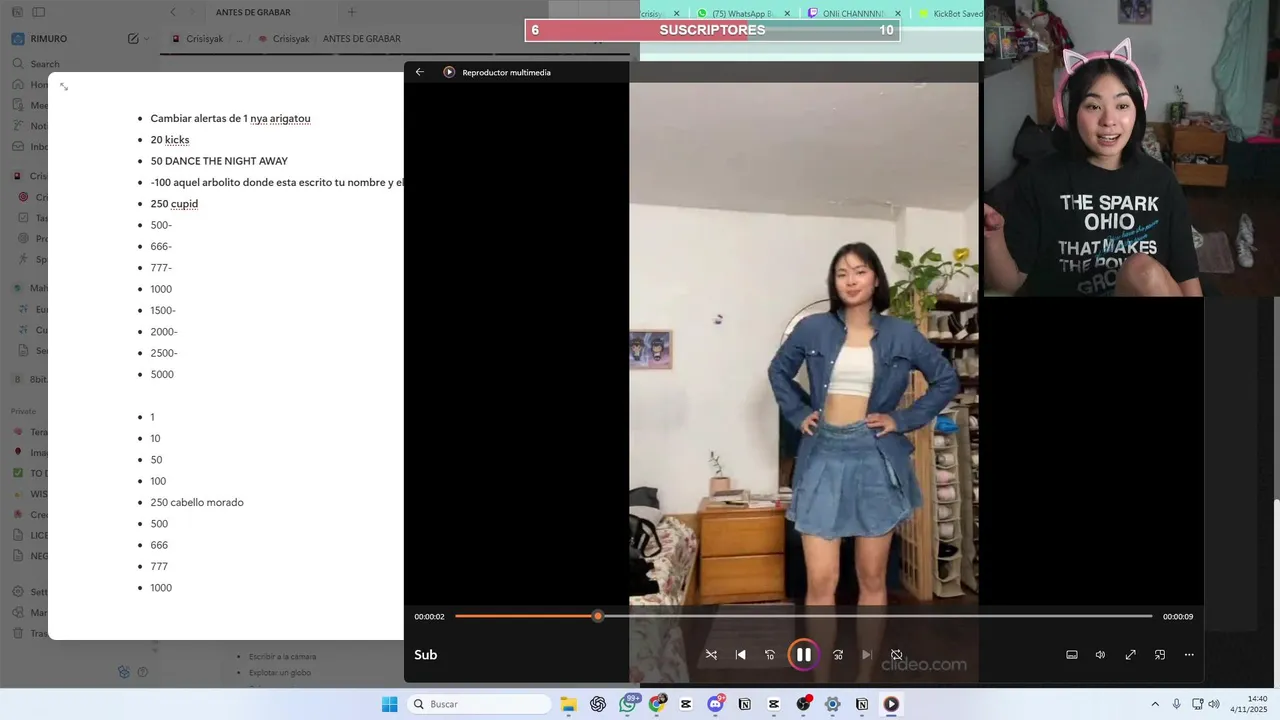Open first Crisisyak breadcrumb
Image resolution: width=1280 pixels, height=720 pixels.
pyautogui.click(x=197, y=39)
